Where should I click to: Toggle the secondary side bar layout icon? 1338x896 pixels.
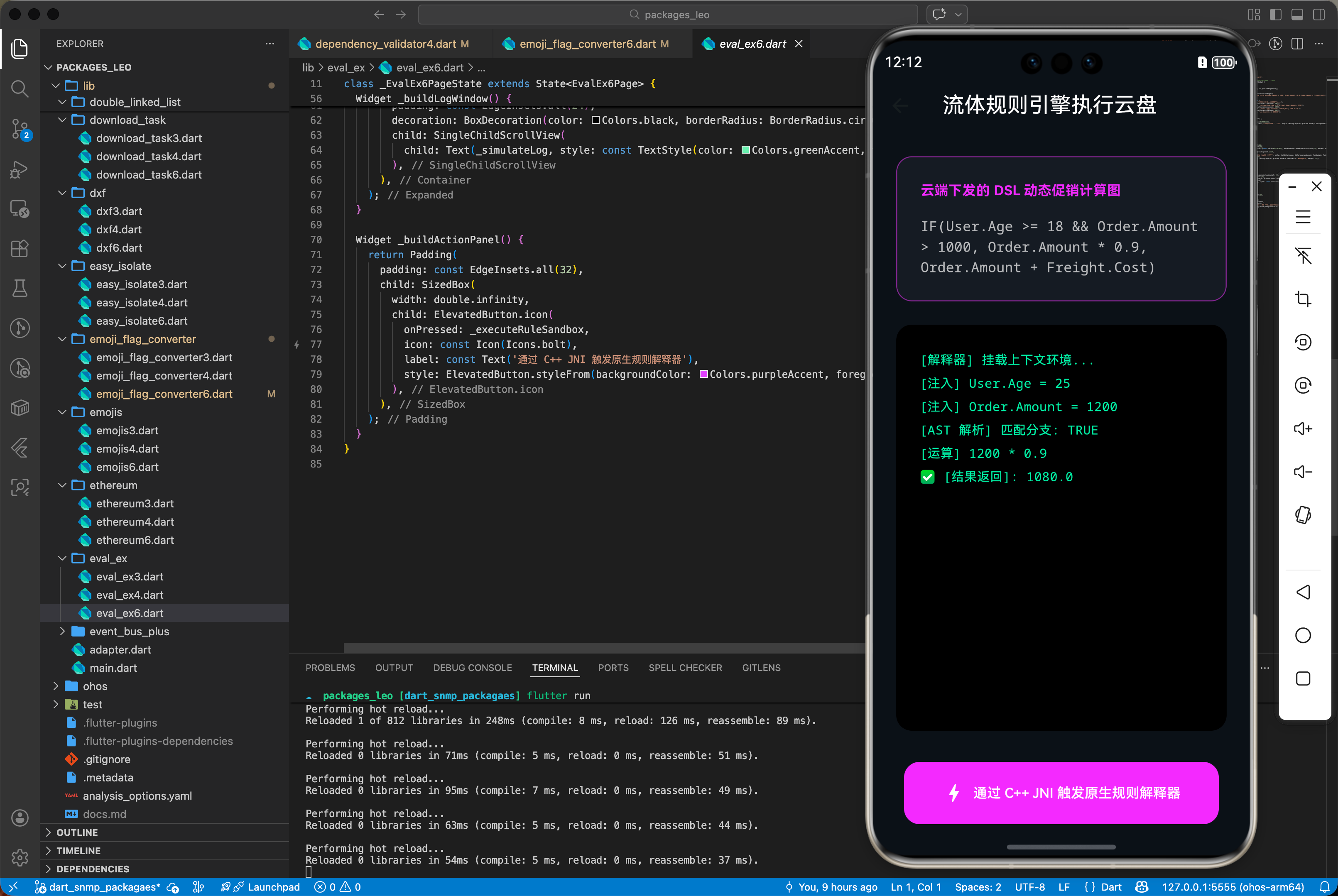(x=1318, y=14)
